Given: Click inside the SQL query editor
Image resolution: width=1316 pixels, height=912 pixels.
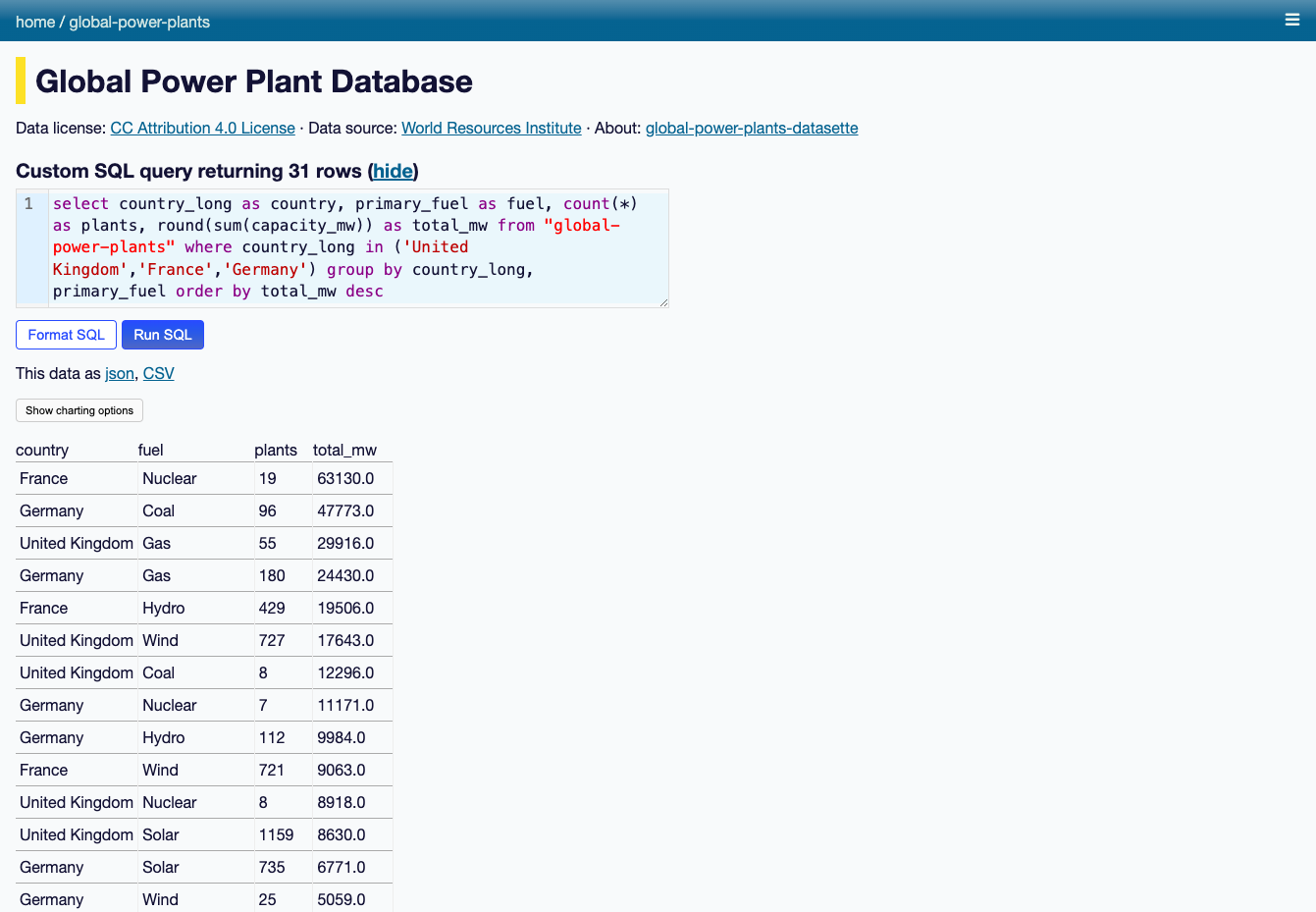Looking at the screenshot, I should pos(358,247).
